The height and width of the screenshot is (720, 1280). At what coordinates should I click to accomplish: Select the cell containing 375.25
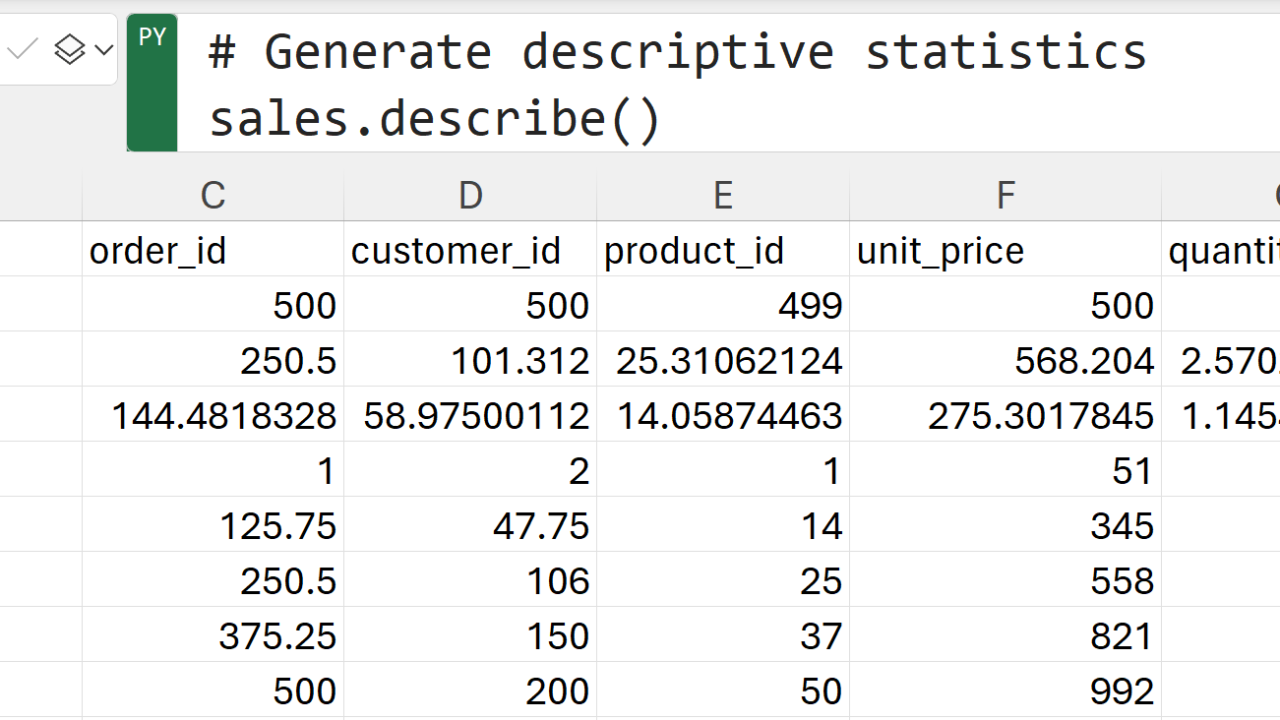(212, 635)
